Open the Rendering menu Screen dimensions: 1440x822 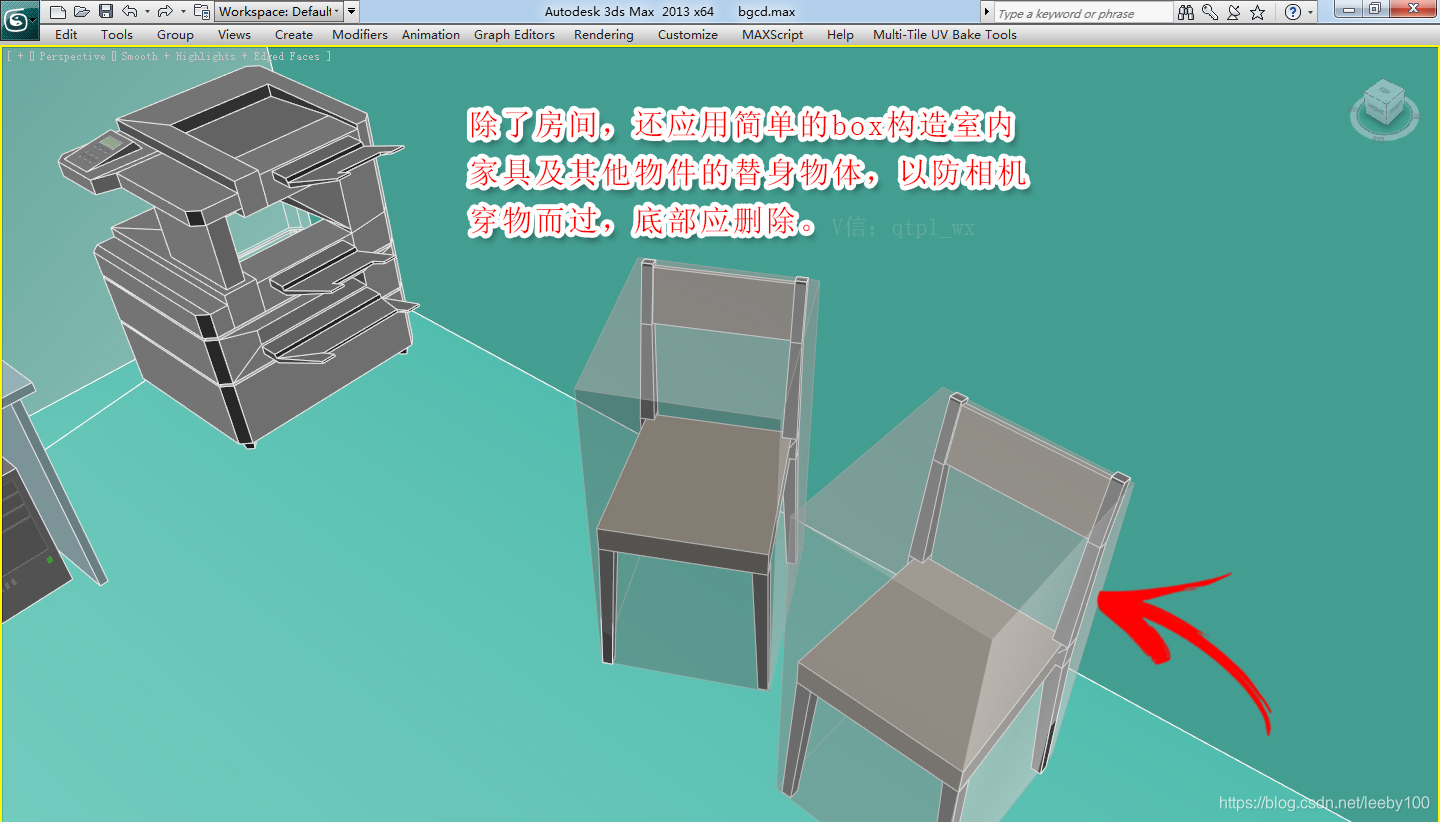[x=604, y=34]
